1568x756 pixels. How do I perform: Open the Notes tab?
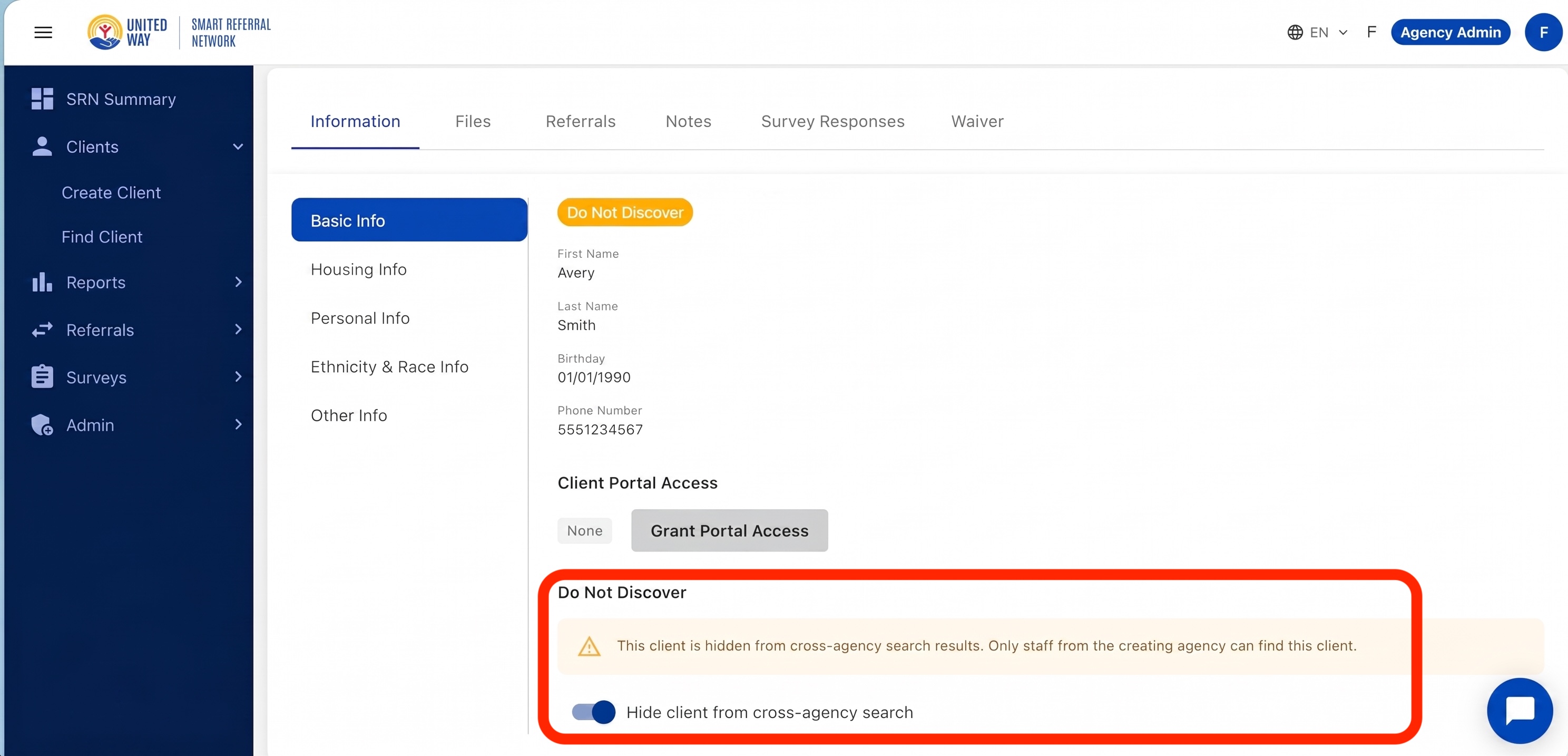click(689, 122)
